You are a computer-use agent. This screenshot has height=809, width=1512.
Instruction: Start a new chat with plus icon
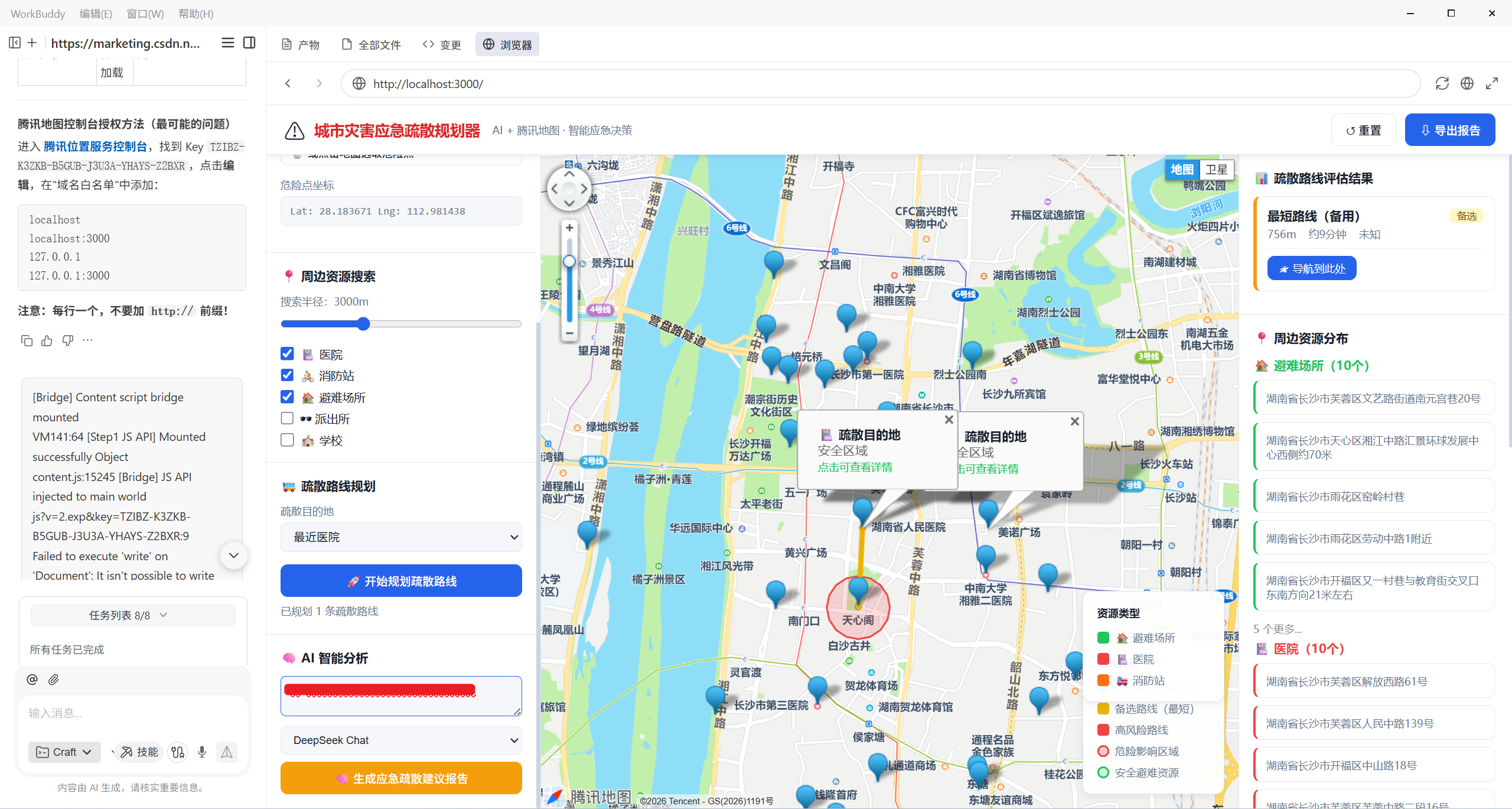32,43
